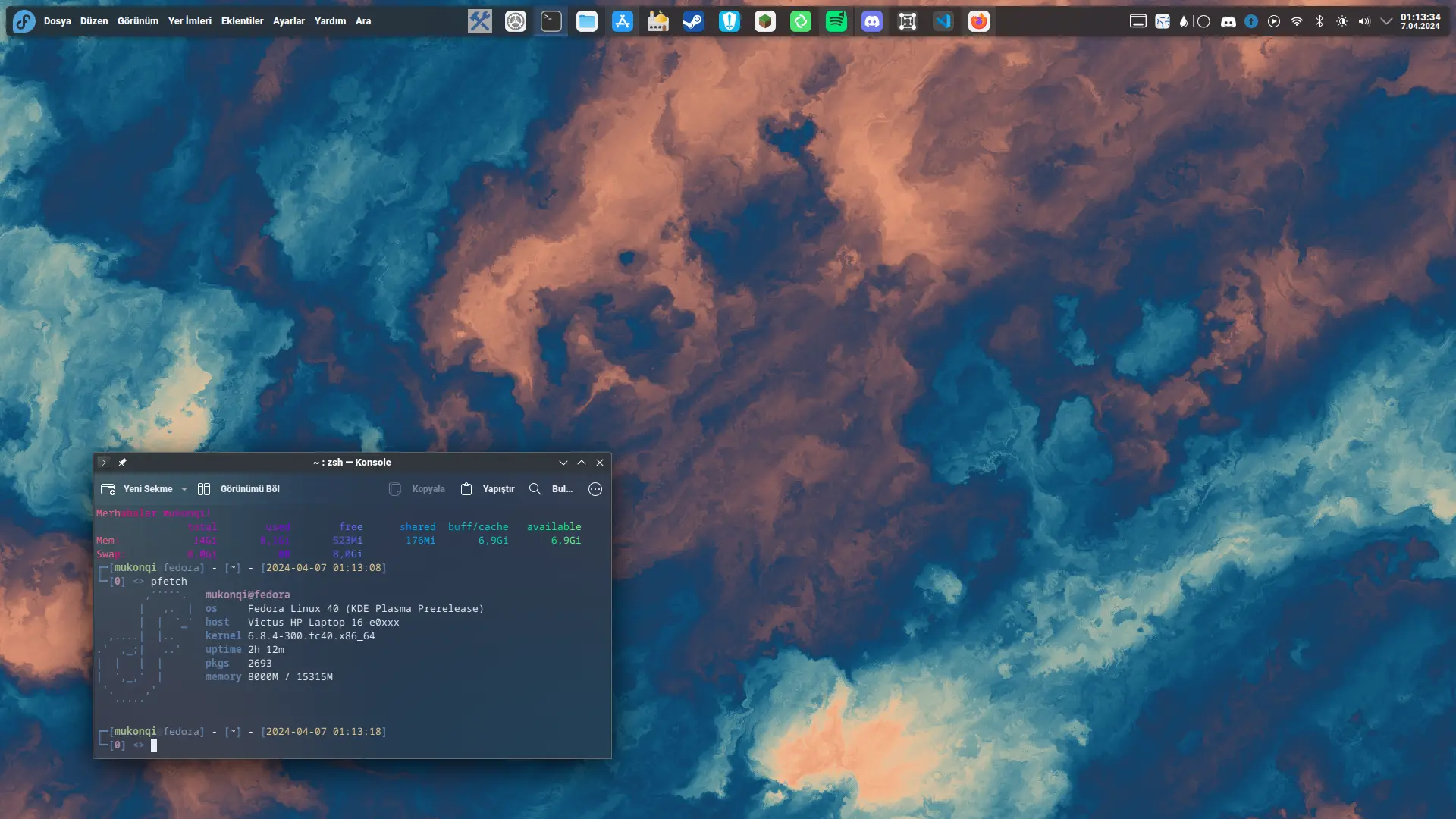The height and width of the screenshot is (819, 1456).
Task: Click Bul... to search terminal
Action: (551, 489)
